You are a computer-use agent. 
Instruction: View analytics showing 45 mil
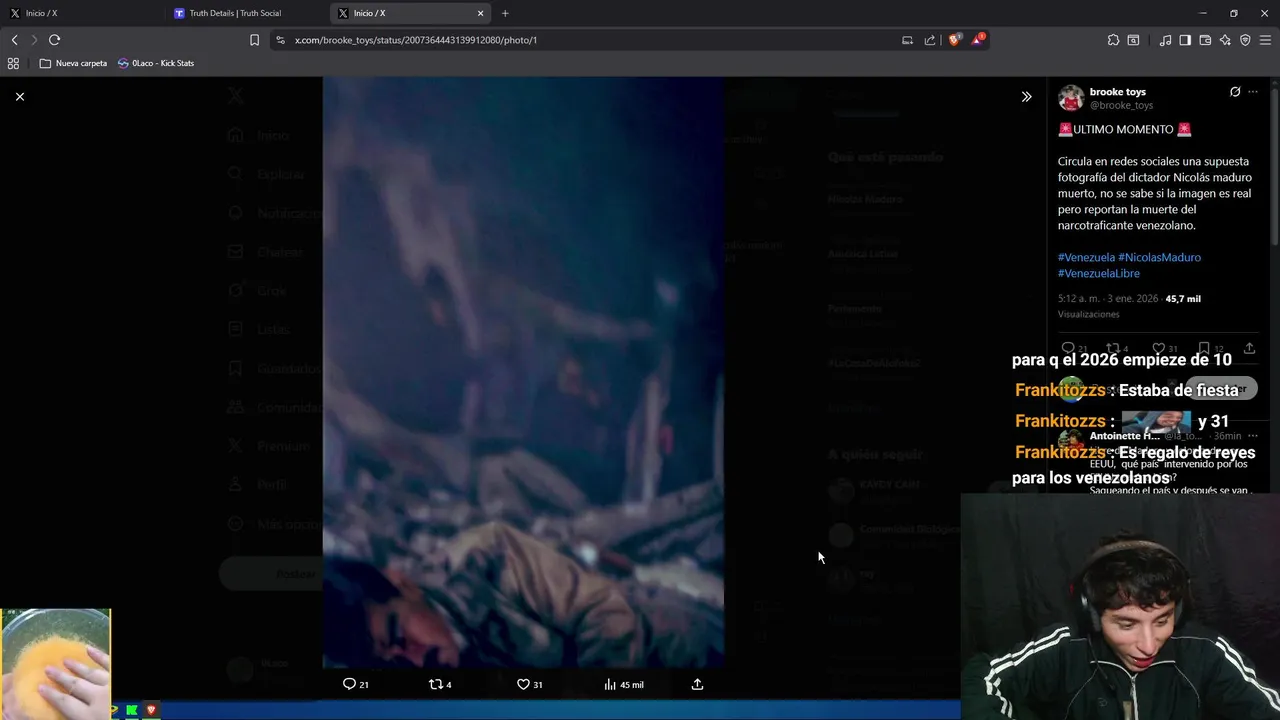click(x=624, y=684)
